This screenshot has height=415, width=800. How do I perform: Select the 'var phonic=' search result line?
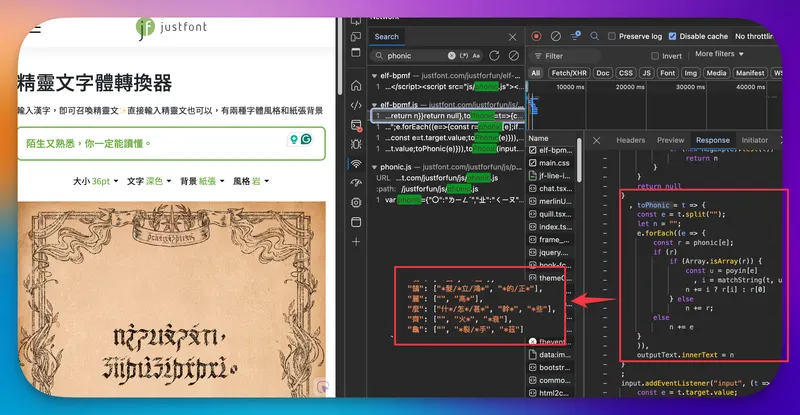(x=448, y=200)
